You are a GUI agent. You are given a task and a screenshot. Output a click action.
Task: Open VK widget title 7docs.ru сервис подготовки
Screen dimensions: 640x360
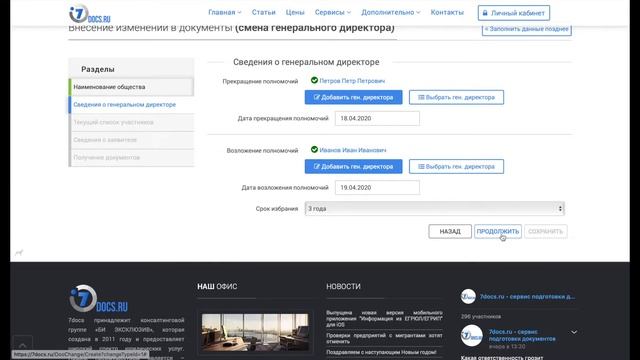[527, 297]
